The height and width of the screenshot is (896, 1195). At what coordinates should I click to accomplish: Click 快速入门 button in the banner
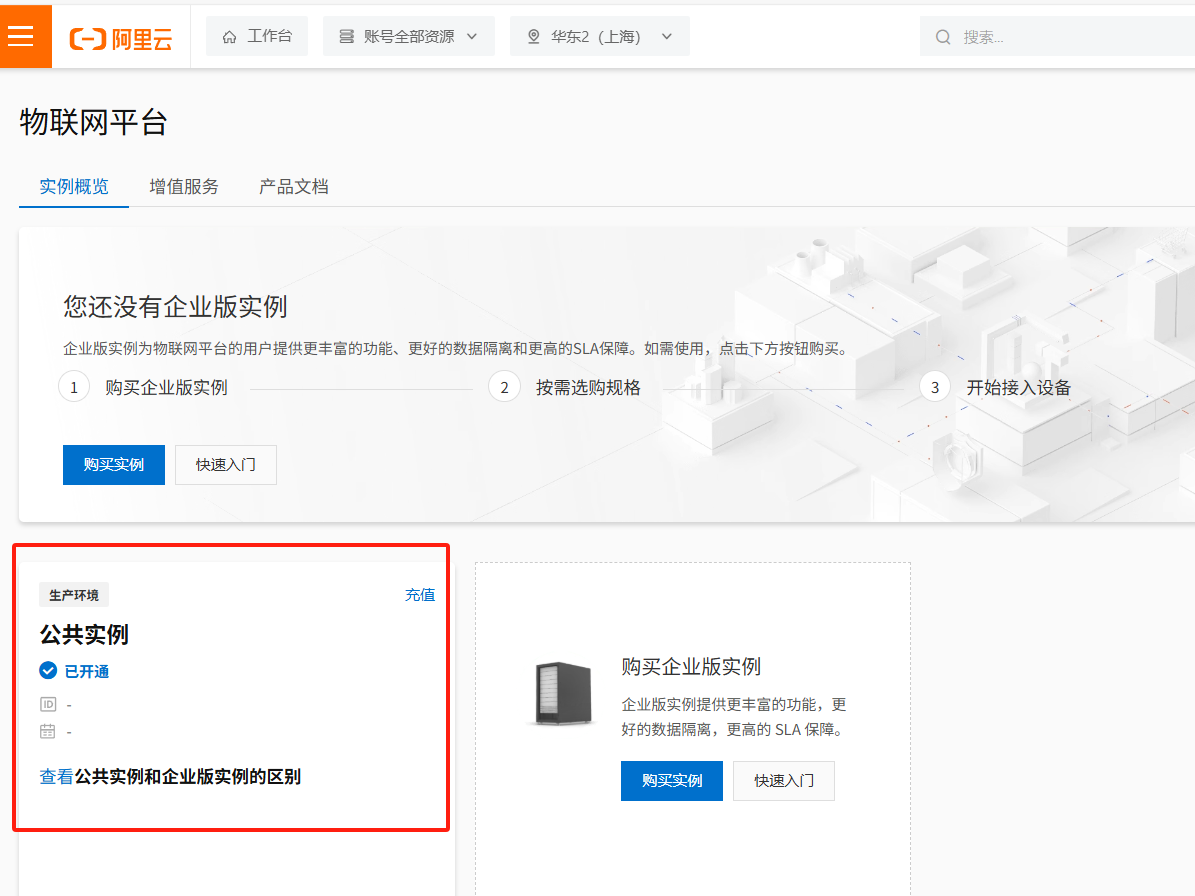tap(226, 465)
